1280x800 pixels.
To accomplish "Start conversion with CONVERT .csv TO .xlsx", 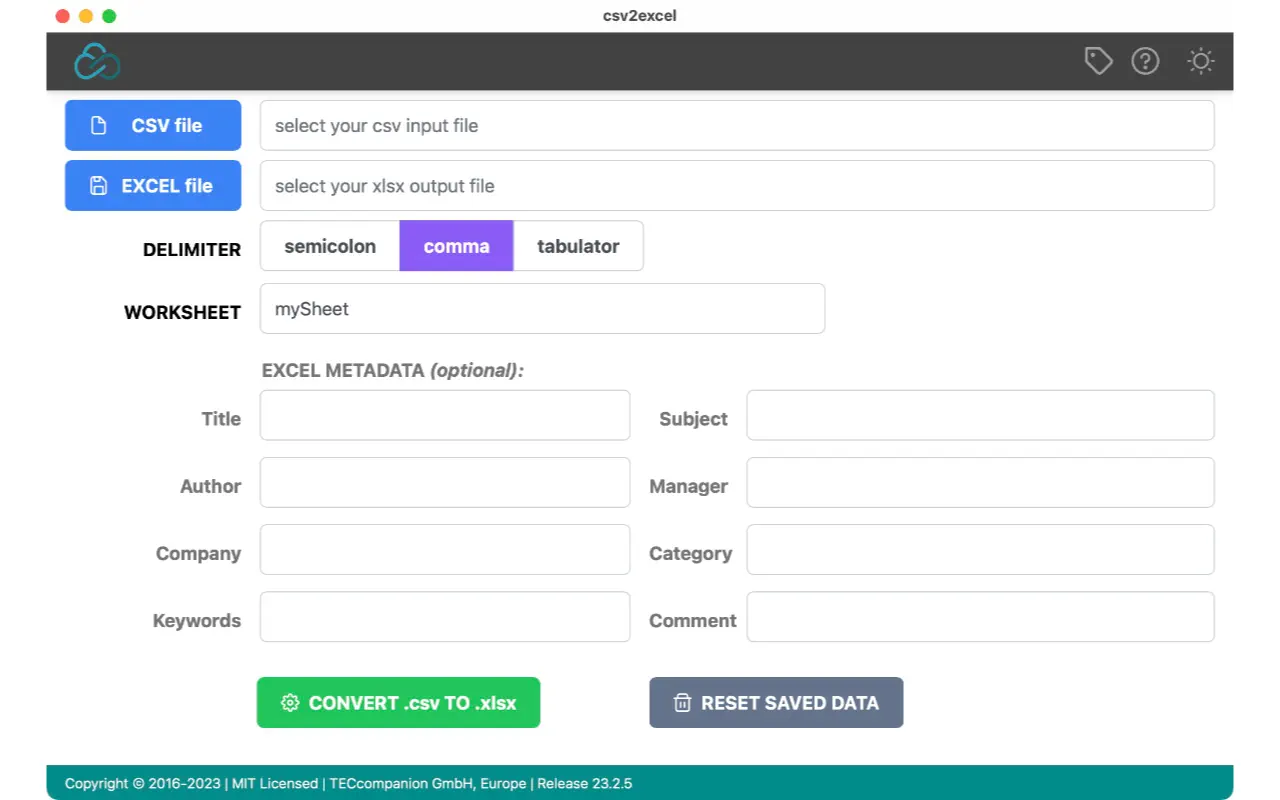I will 398,702.
